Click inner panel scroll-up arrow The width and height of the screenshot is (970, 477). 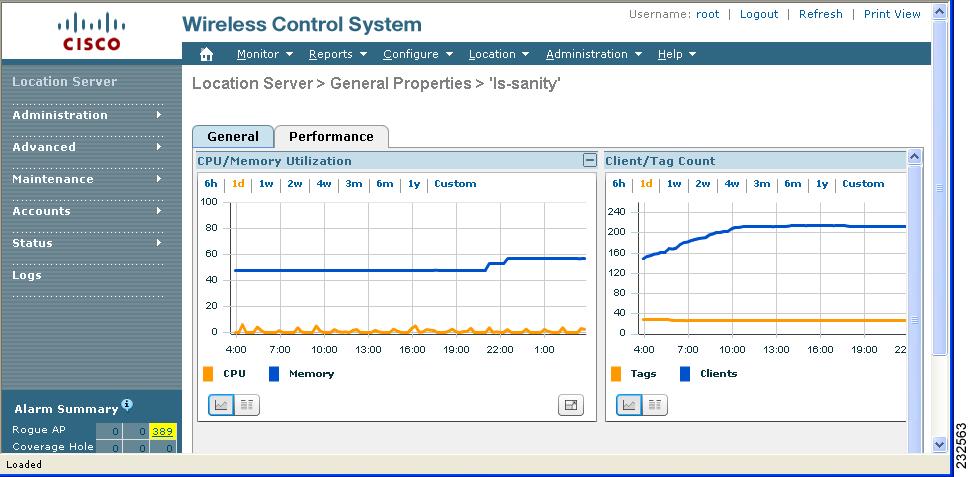pyautogui.click(x=914, y=157)
